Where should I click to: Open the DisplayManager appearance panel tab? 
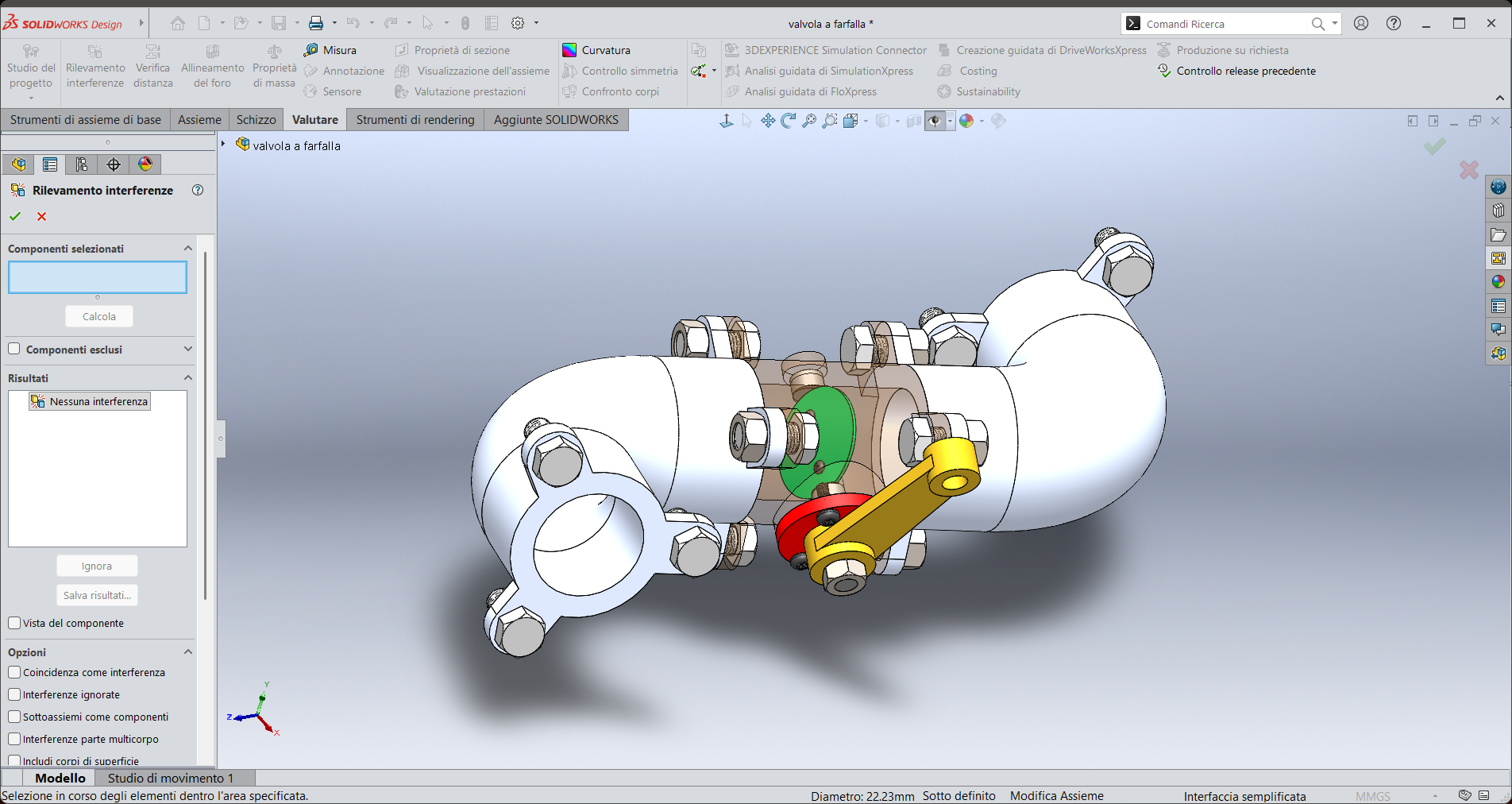(x=145, y=164)
